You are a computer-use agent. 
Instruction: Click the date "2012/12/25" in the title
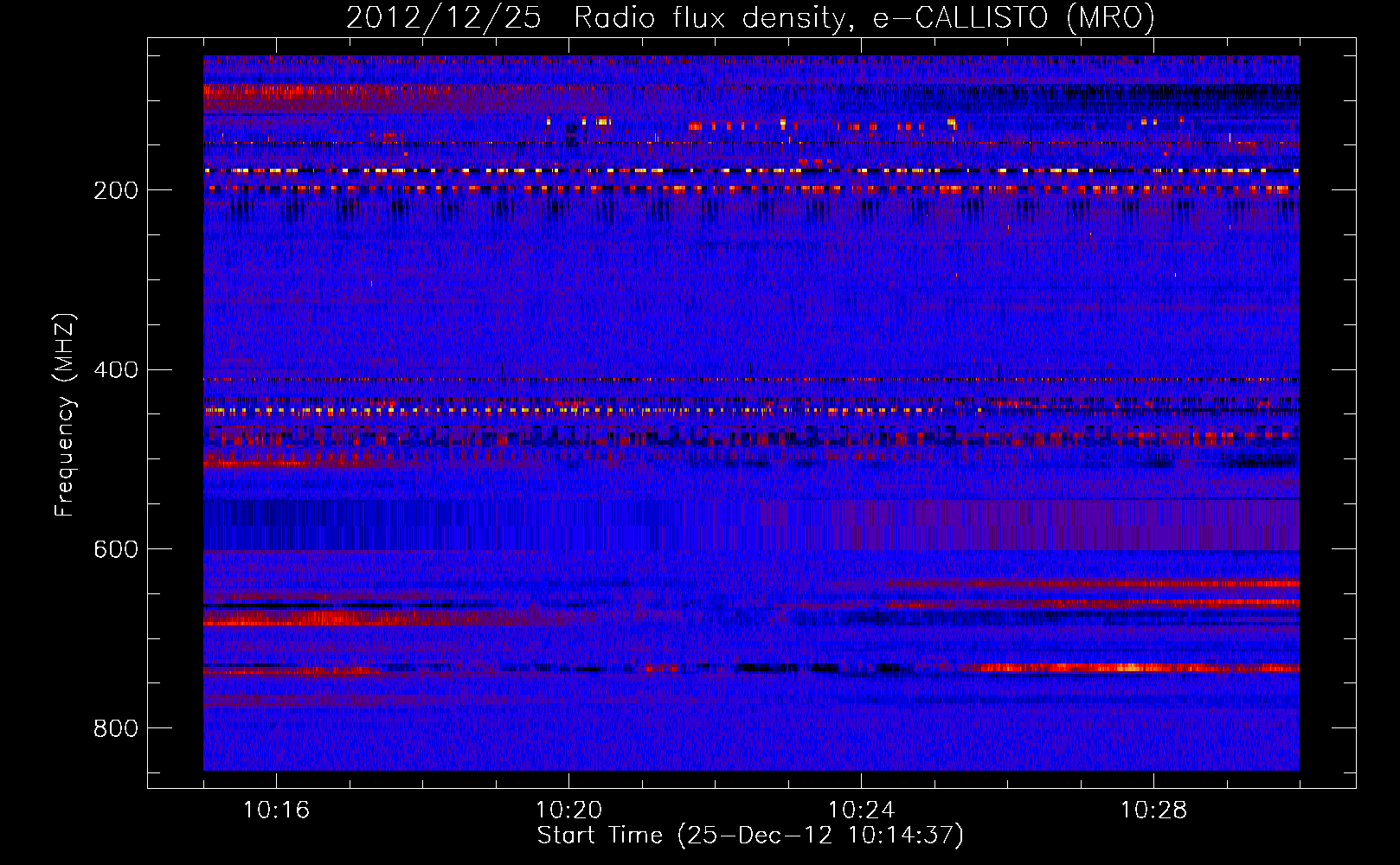(444, 17)
